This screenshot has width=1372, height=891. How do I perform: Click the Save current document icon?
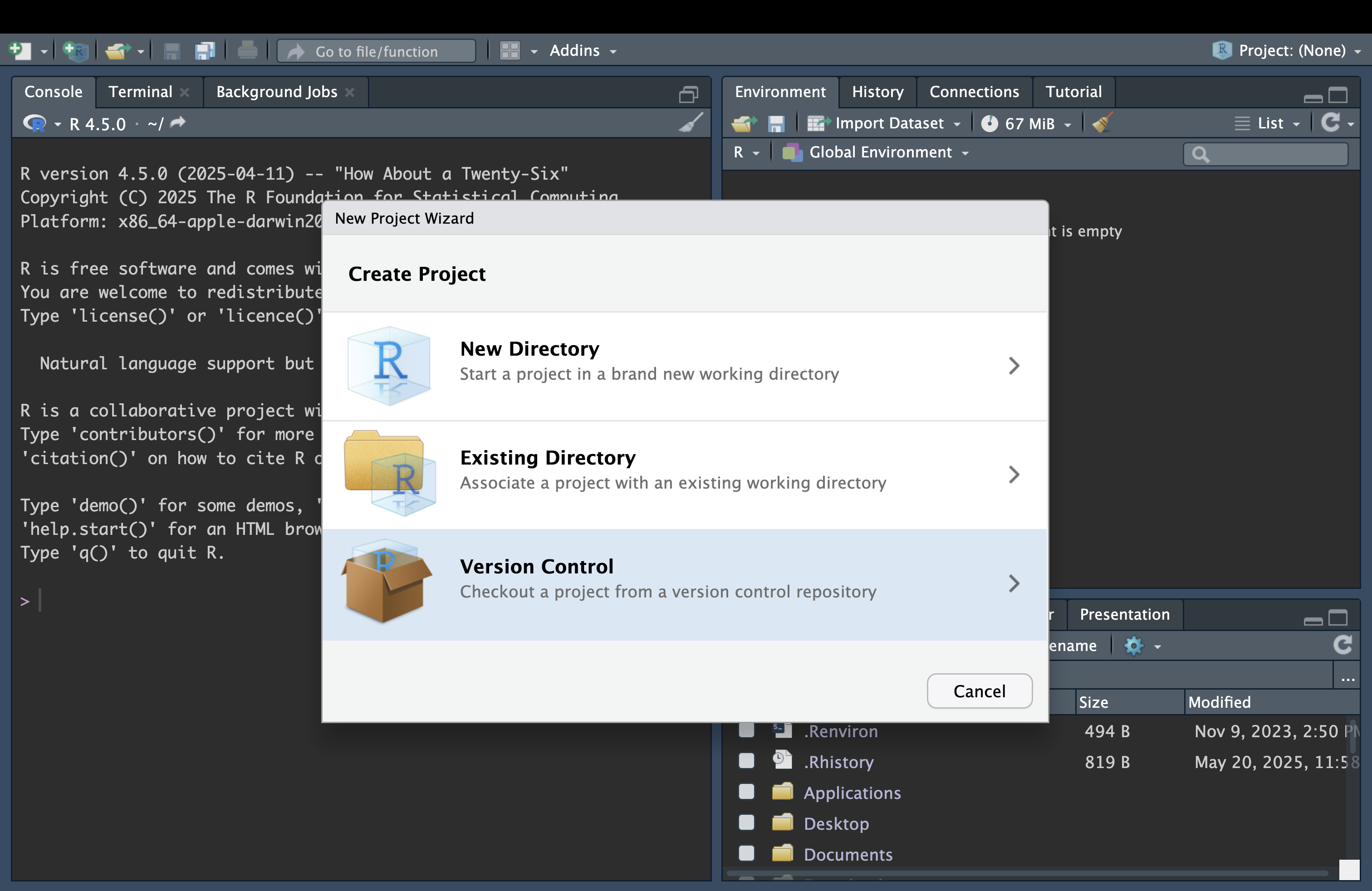coord(172,51)
